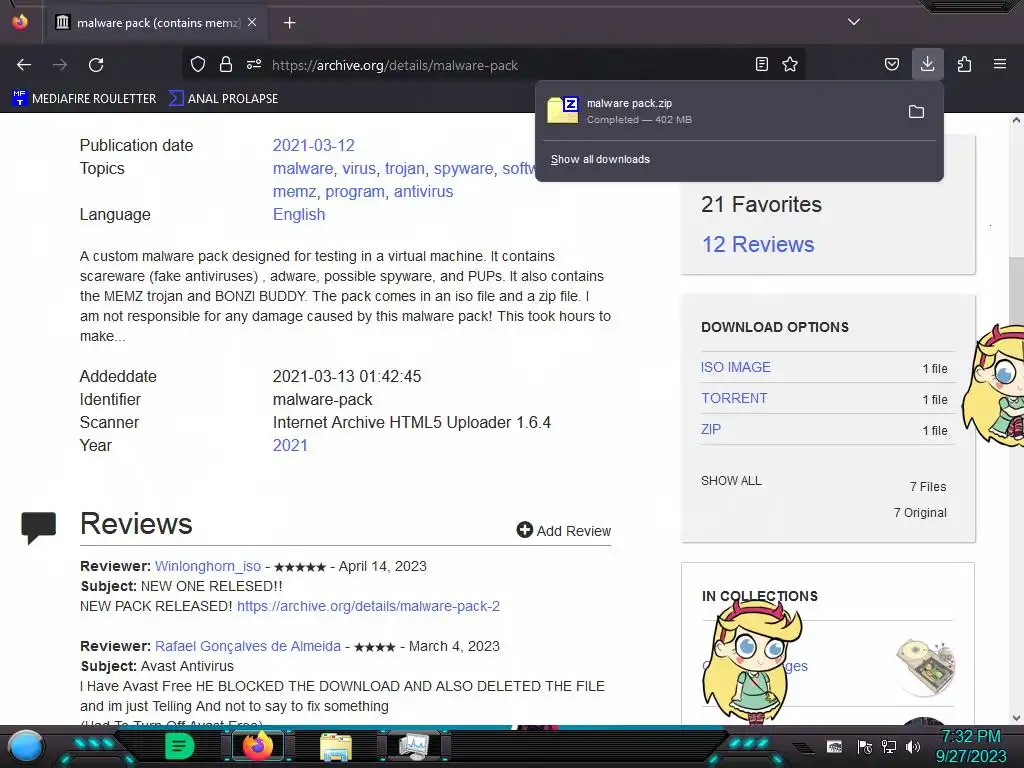
Task: Open a new tab with plus button
Action: 289,23
